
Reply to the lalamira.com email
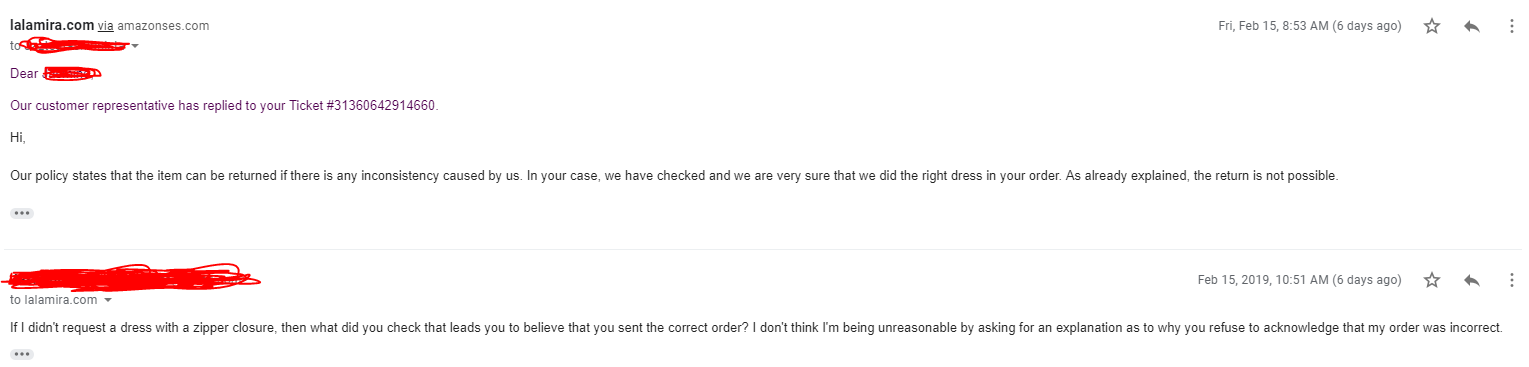click(x=1471, y=27)
